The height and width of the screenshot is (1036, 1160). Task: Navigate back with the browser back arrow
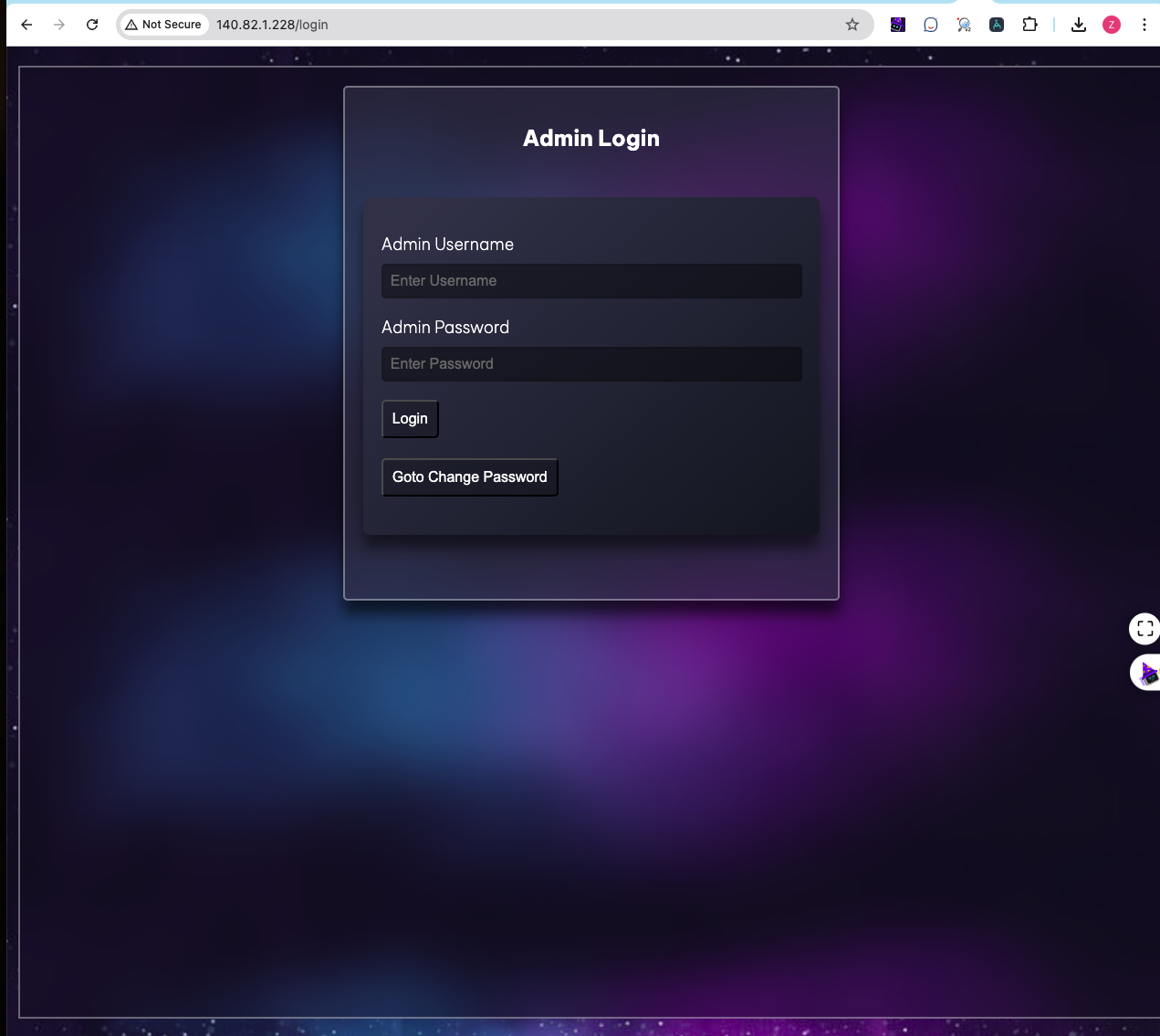26,25
